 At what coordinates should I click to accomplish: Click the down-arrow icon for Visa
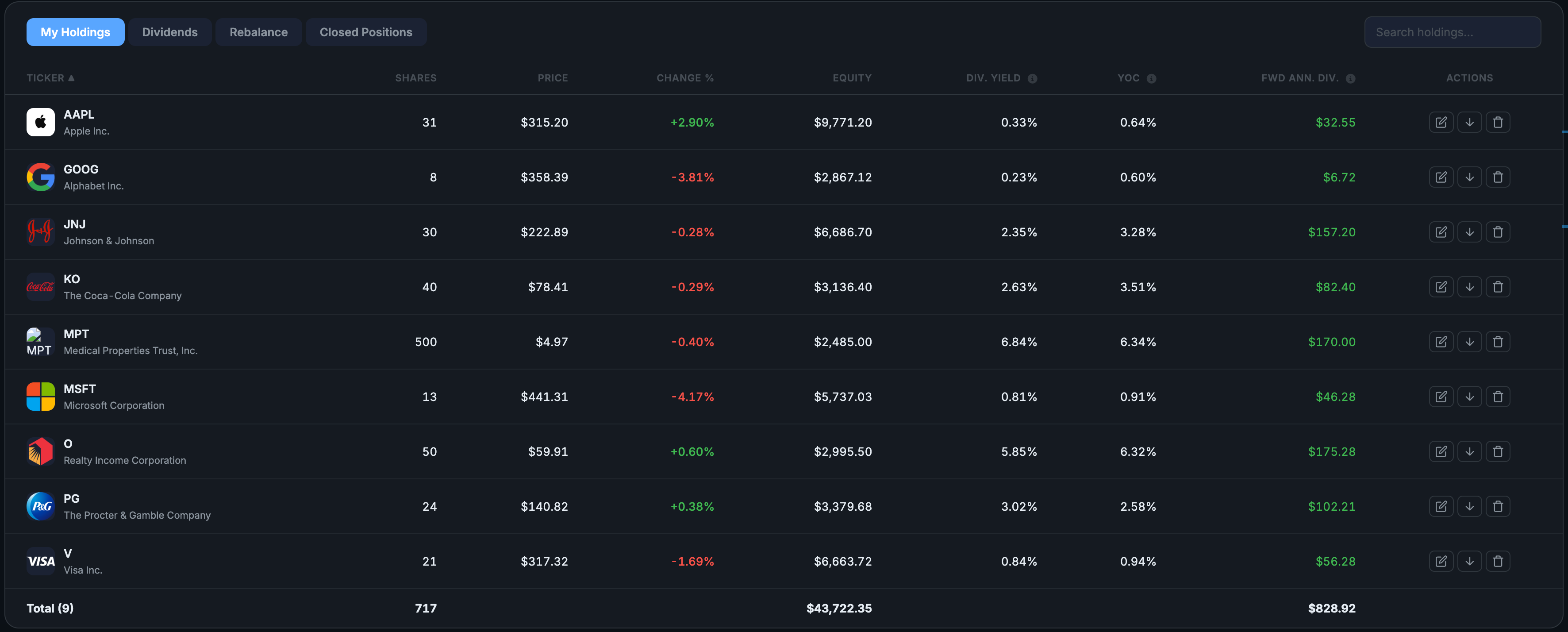tap(1469, 561)
